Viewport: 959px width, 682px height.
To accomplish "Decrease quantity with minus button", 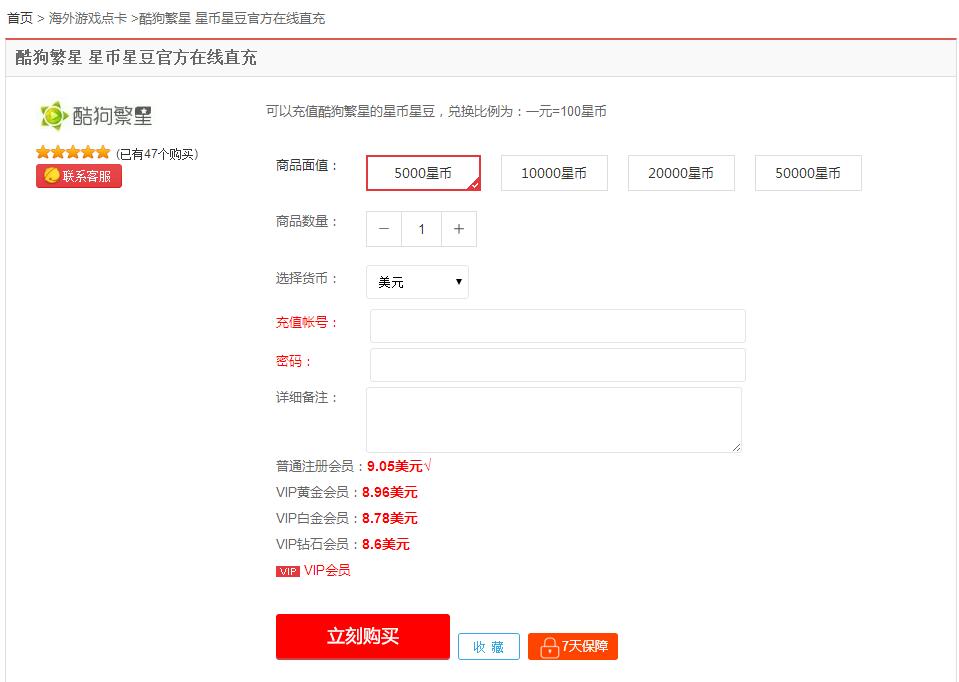I will tap(384, 229).
